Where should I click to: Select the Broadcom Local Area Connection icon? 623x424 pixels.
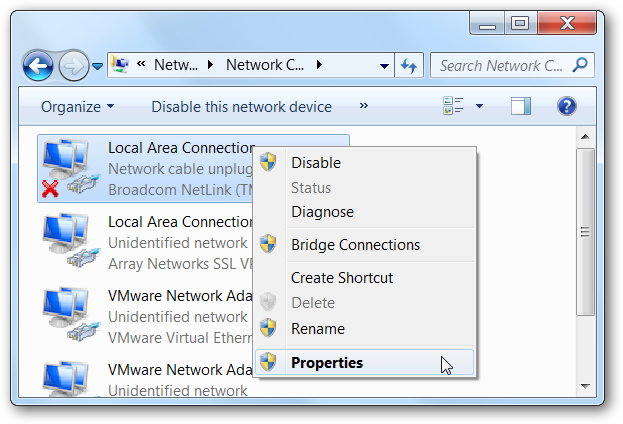point(71,168)
